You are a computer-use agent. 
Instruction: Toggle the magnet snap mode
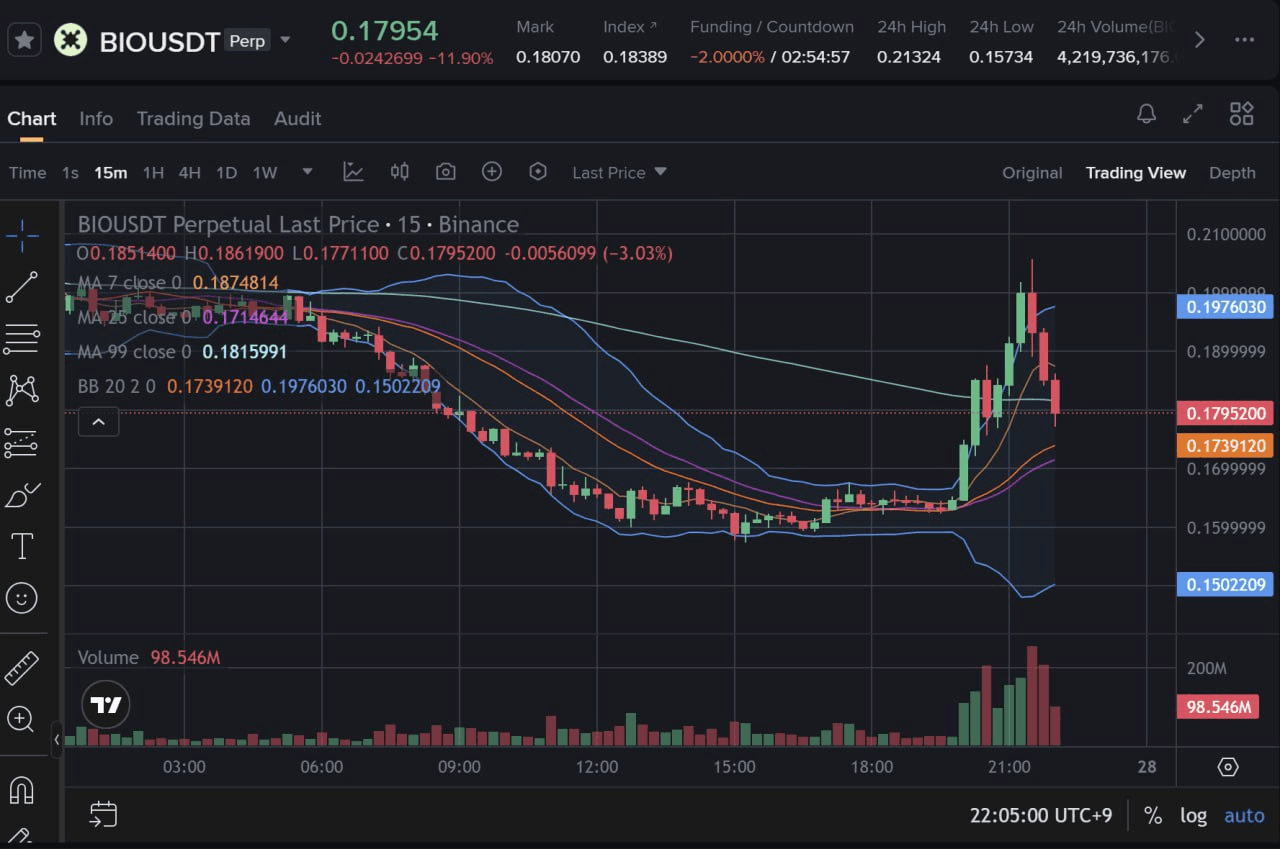point(22,790)
